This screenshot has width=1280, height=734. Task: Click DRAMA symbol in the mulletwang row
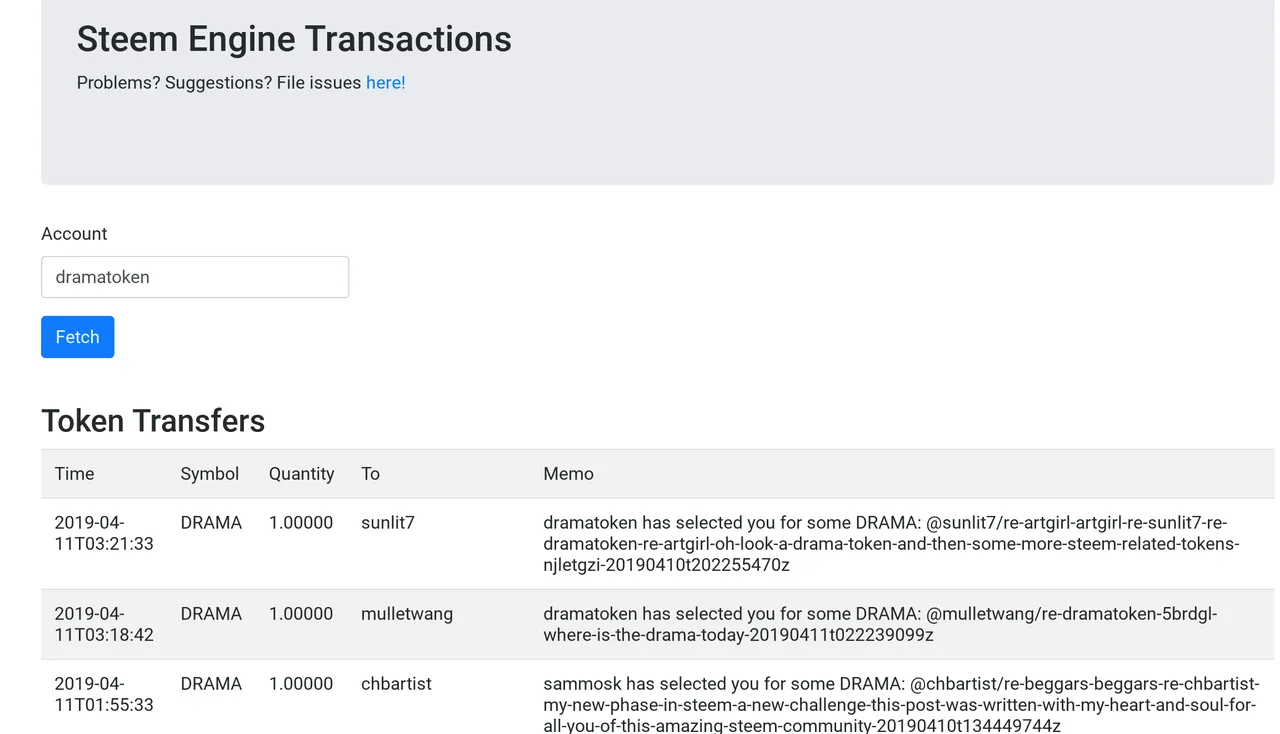point(211,614)
